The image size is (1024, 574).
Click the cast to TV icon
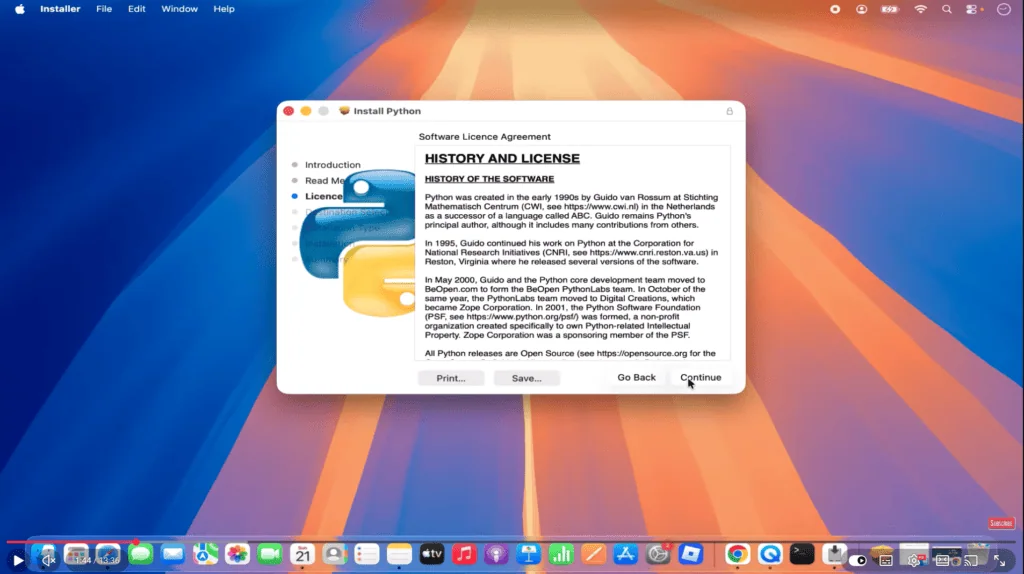point(971,560)
